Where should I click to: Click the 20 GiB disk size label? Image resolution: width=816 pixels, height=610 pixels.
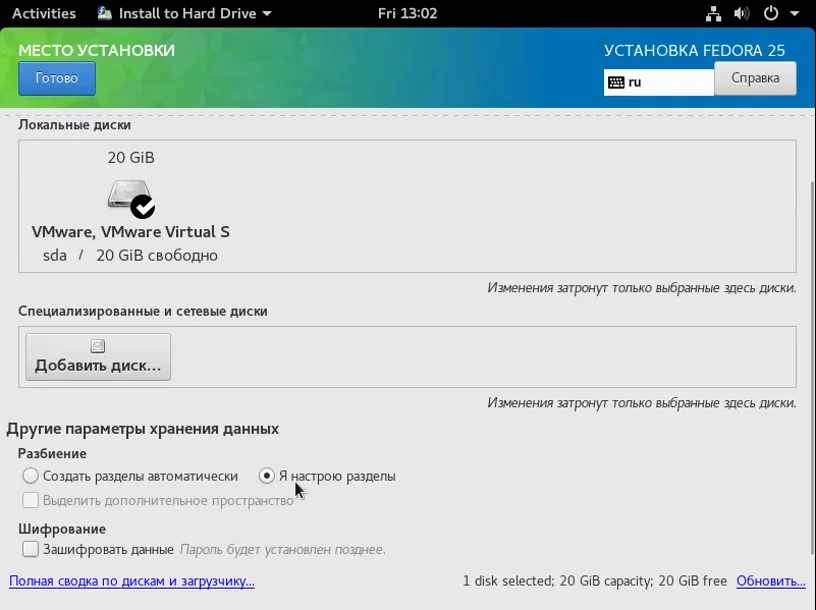(x=131, y=158)
